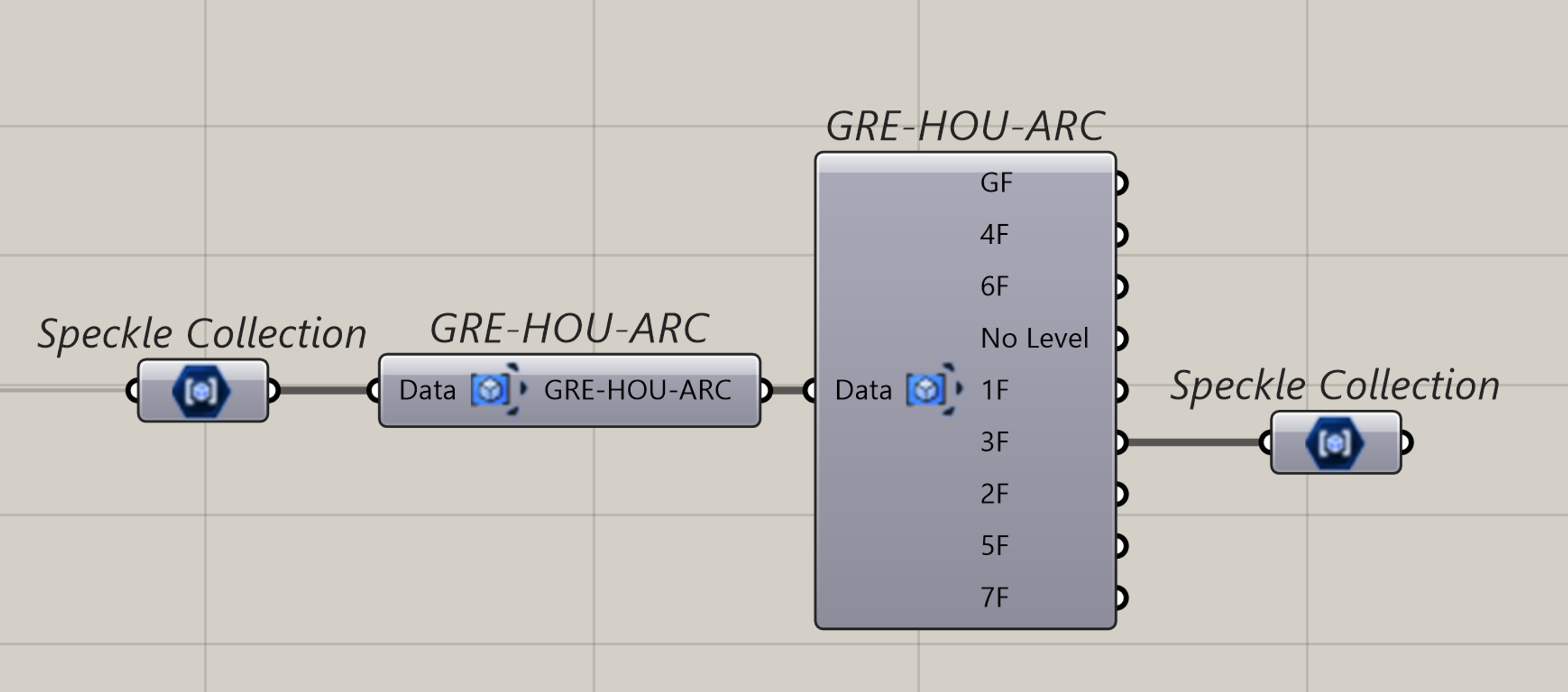The image size is (1568, 692).
Task: Click the 6F output port
Action: [x=1122, y=286]
